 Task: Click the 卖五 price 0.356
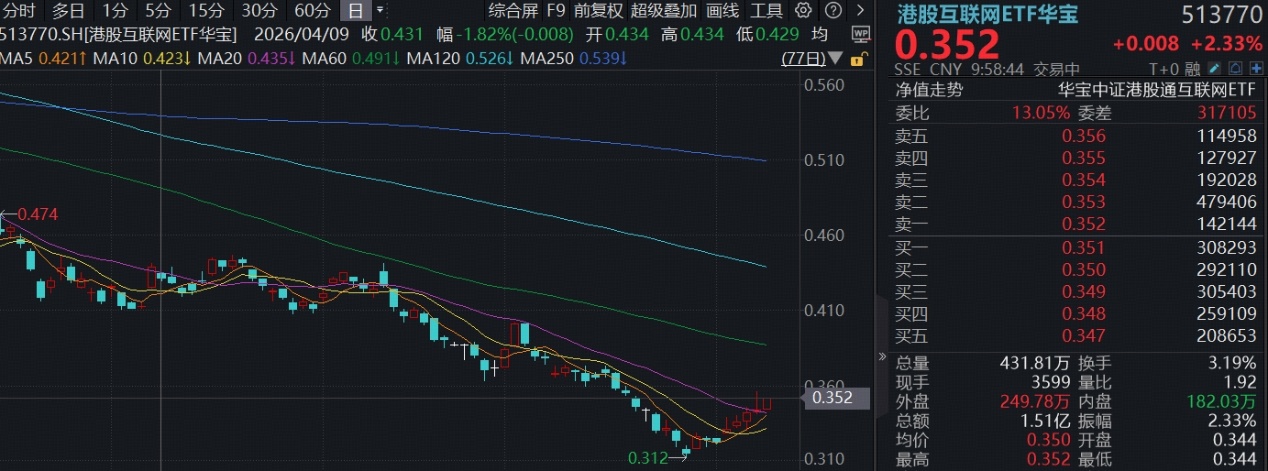pyautogui.click(x=1084, y=136)
